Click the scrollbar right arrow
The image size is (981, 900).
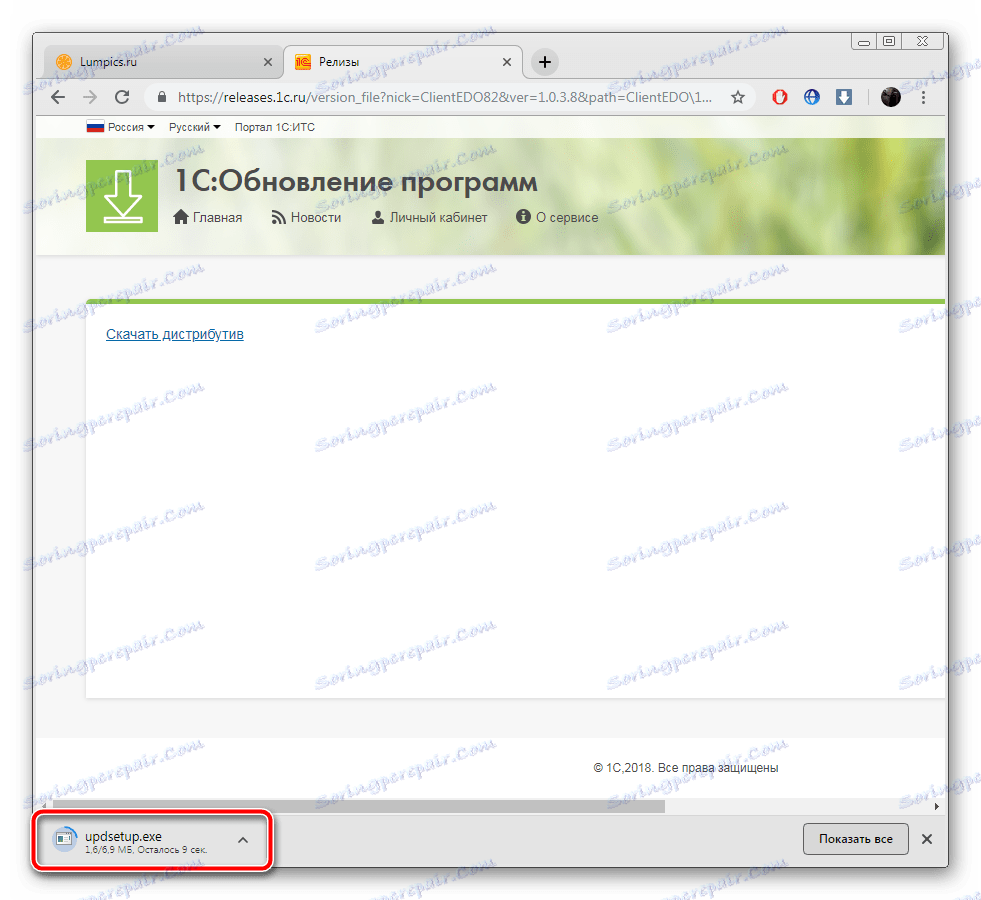[x=937, y=806]
